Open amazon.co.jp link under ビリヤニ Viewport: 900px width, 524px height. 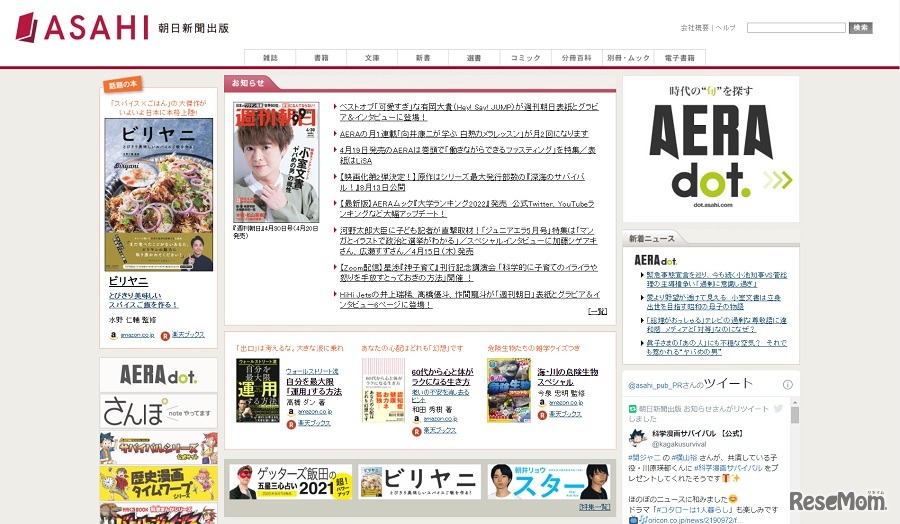137,335
